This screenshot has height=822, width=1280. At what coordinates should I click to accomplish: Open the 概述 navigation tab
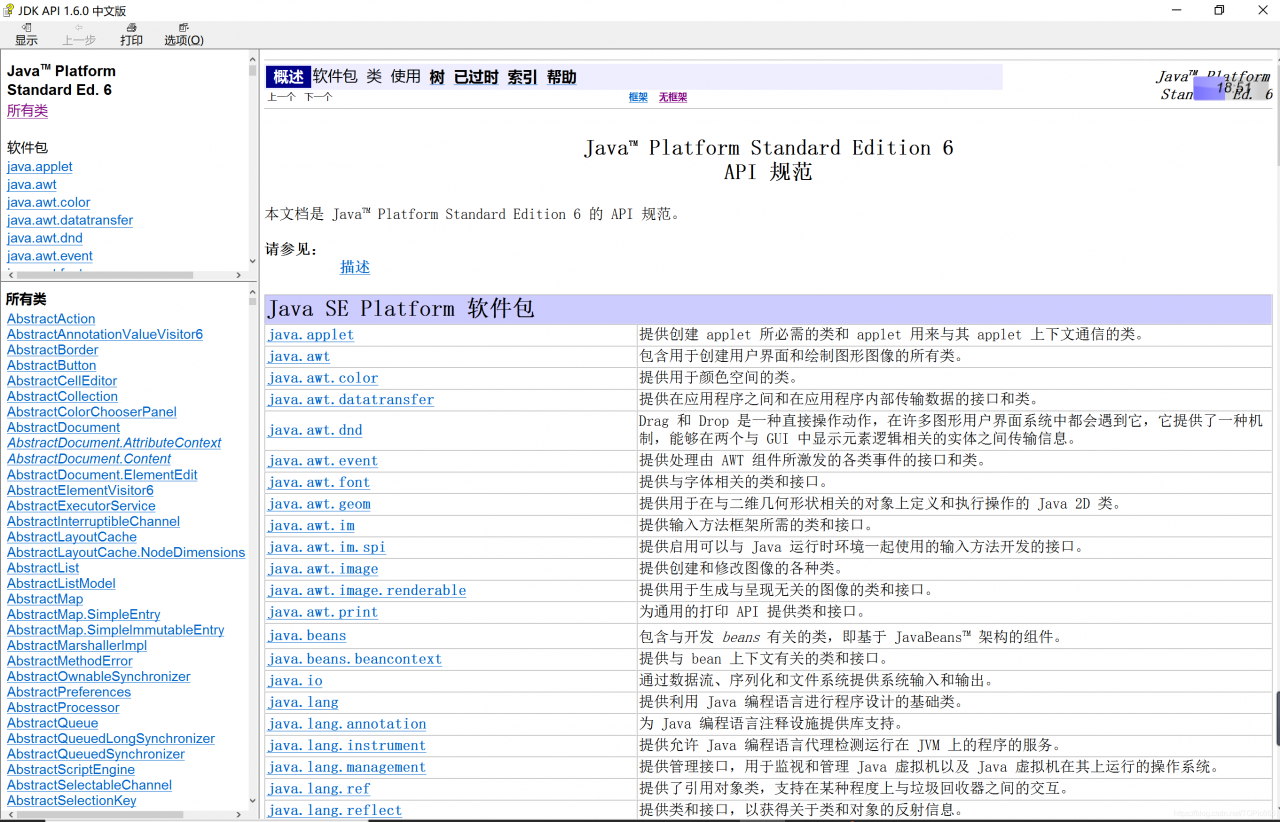tap(288, 77)
